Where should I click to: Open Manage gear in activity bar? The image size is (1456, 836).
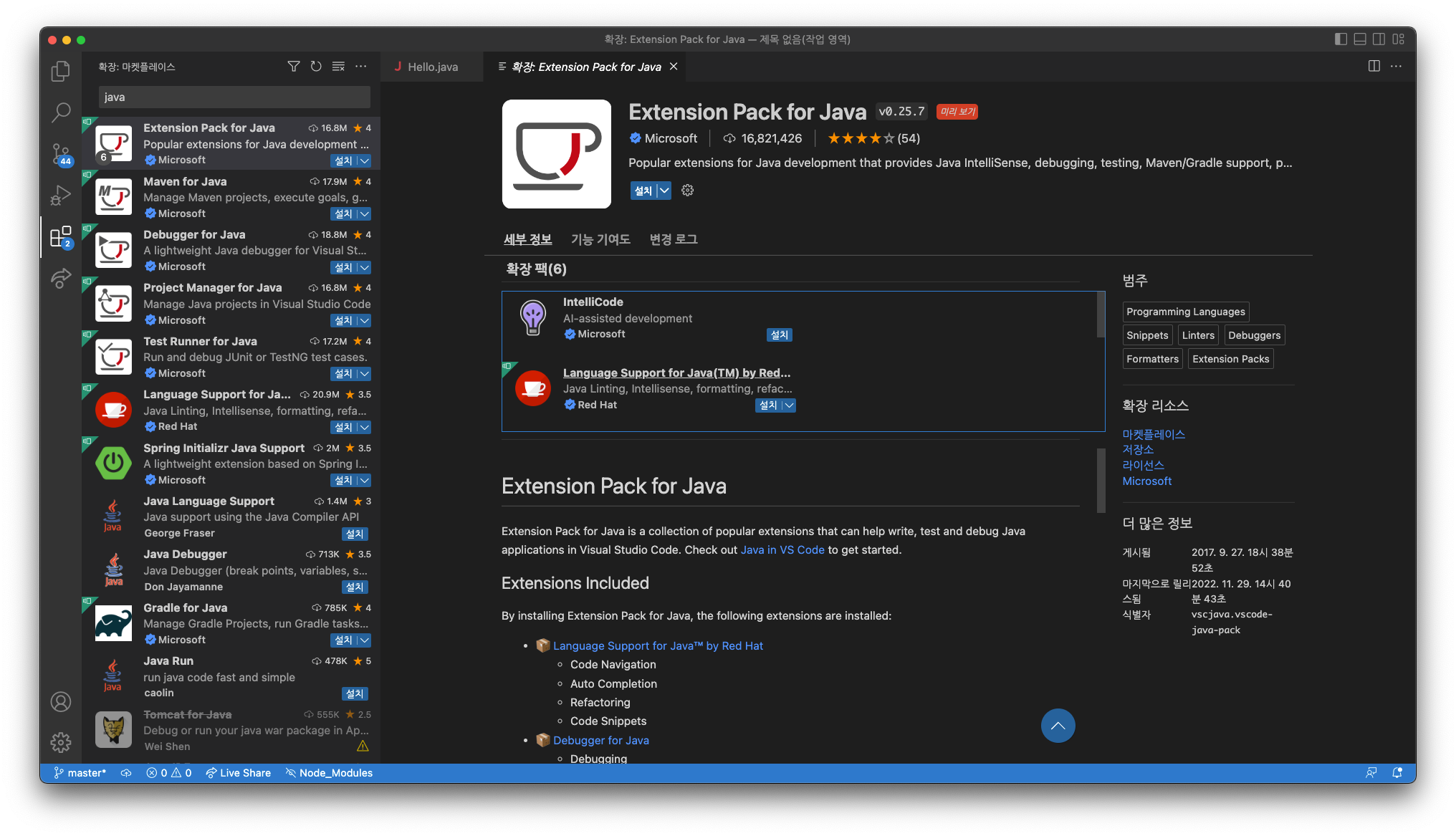61,742
